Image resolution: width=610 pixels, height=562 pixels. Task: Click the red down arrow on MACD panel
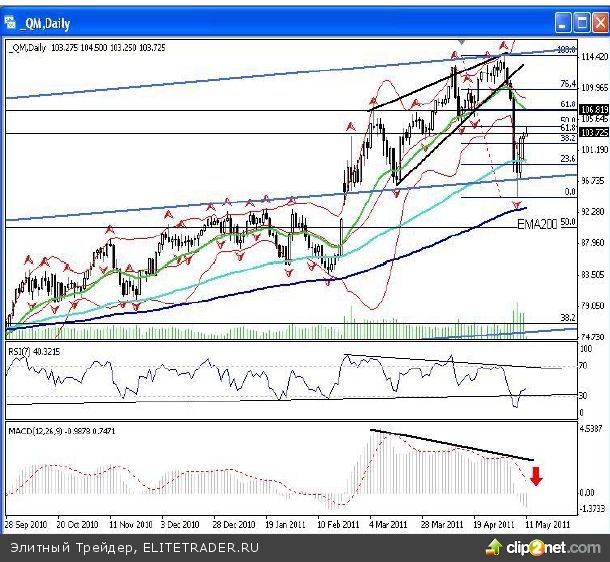[536, 475]
